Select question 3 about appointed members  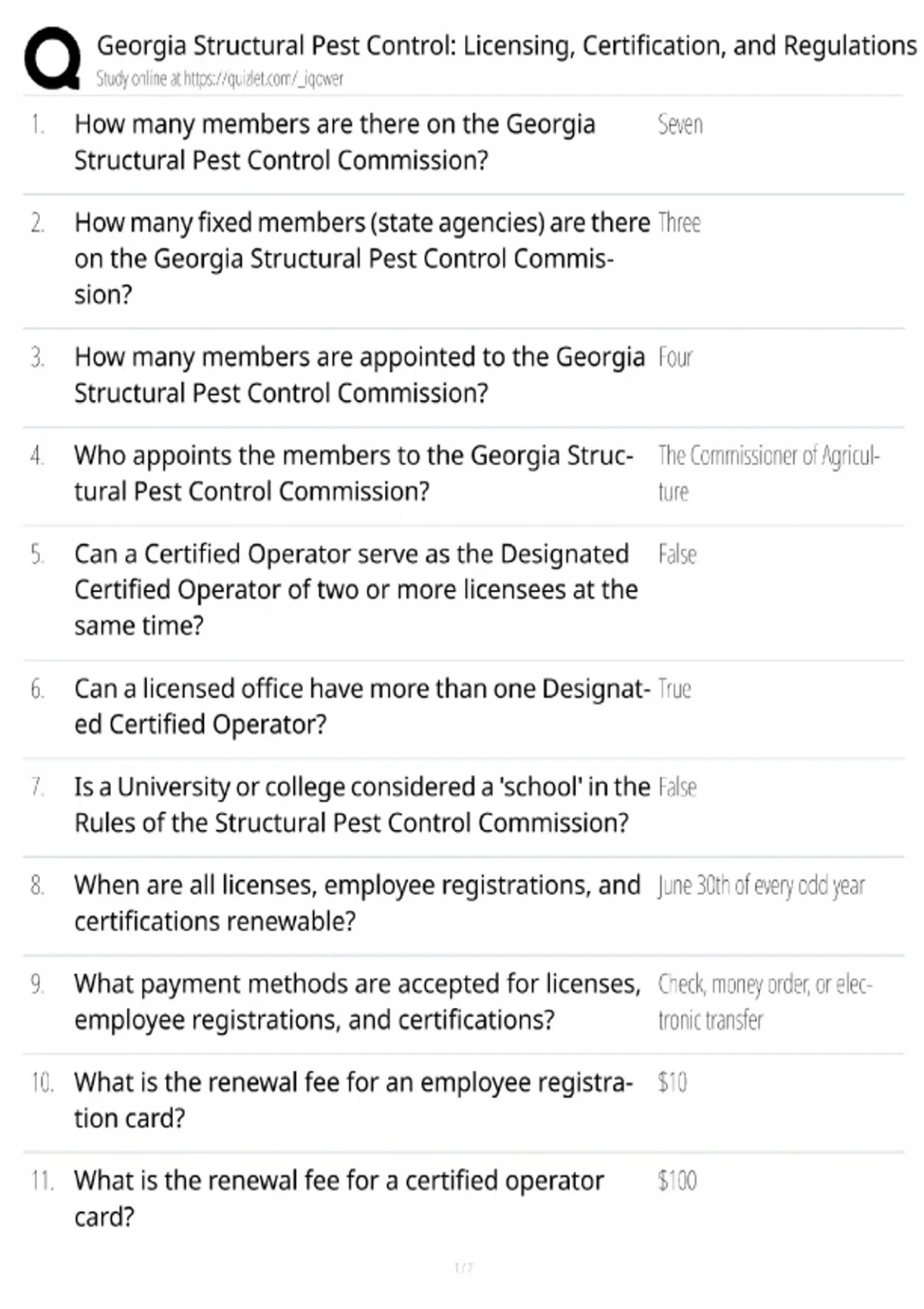tap(360, 375)
